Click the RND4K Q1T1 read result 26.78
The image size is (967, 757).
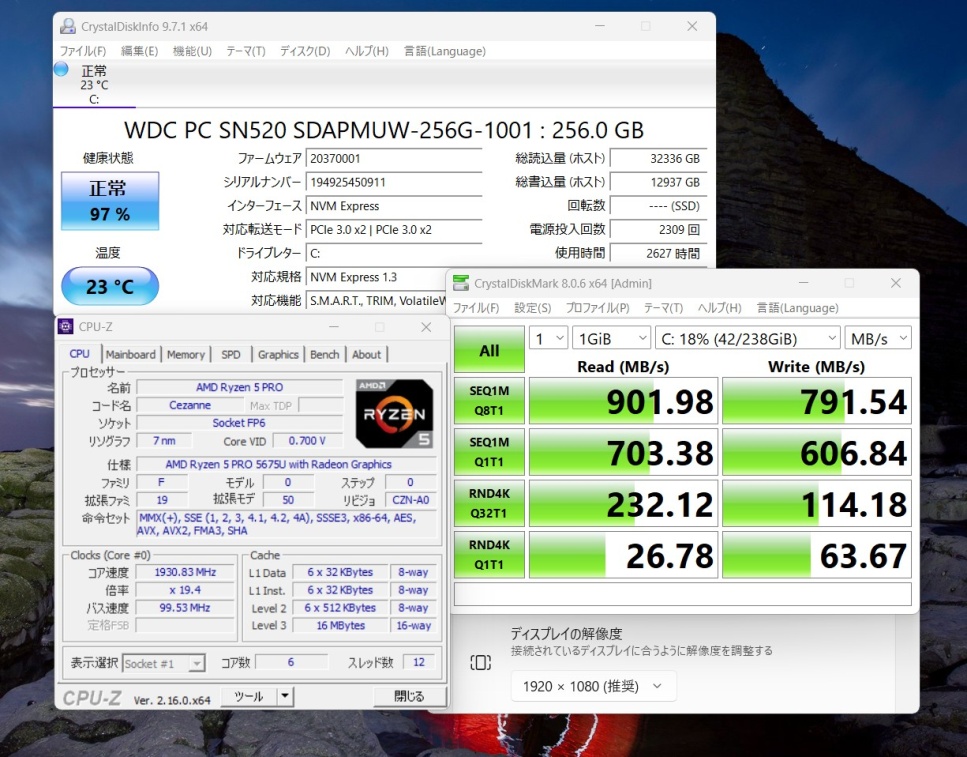(623, 555)
